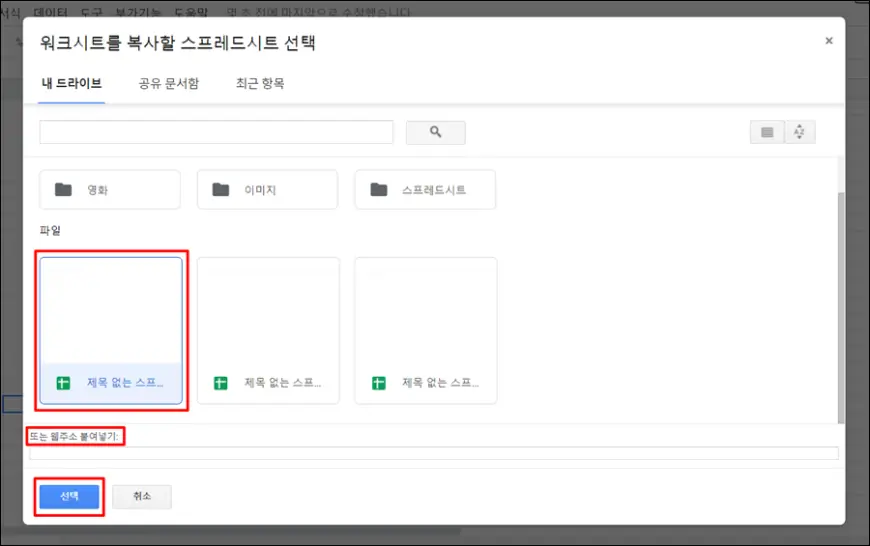The width and height of the screenshot is (870, 546).
Task: Click the third file's green Sheets icon
Action: (379, 383)
